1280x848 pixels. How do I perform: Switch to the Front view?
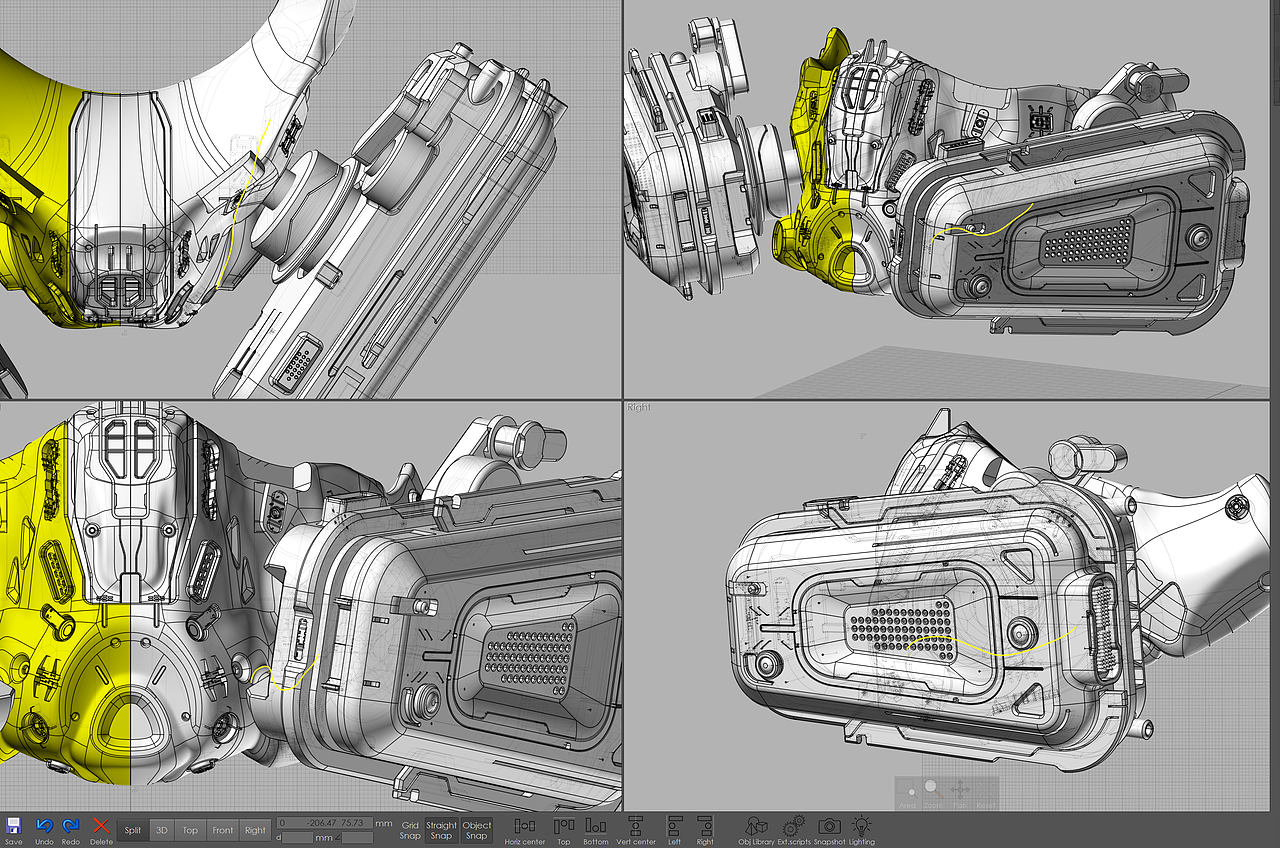point(223,830)
